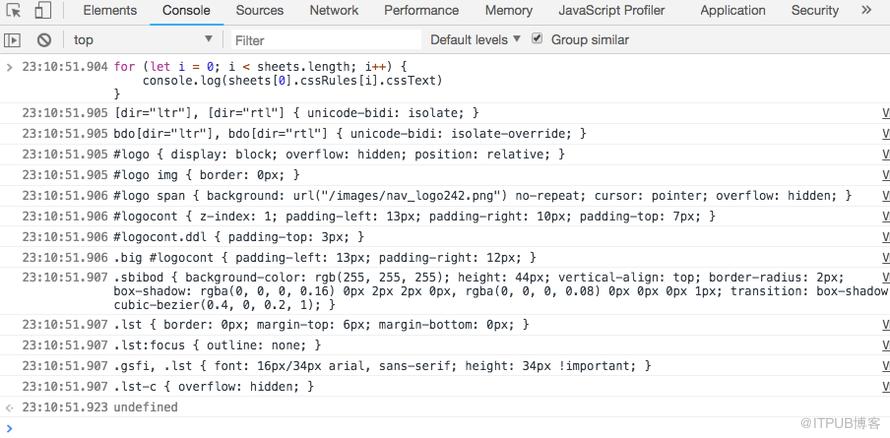Open more tabs double-chevron icon
890x438 pixels.
click(866, 10)
